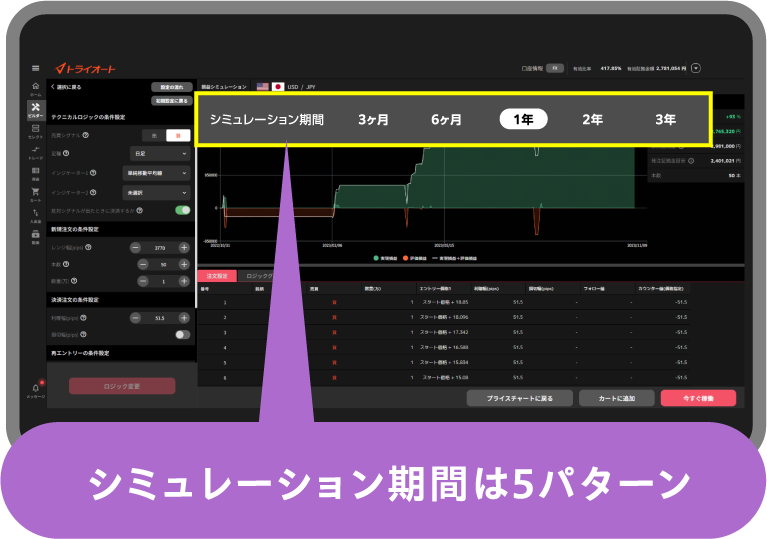Open the hamburger menu next to the logo

click(35, 68)
